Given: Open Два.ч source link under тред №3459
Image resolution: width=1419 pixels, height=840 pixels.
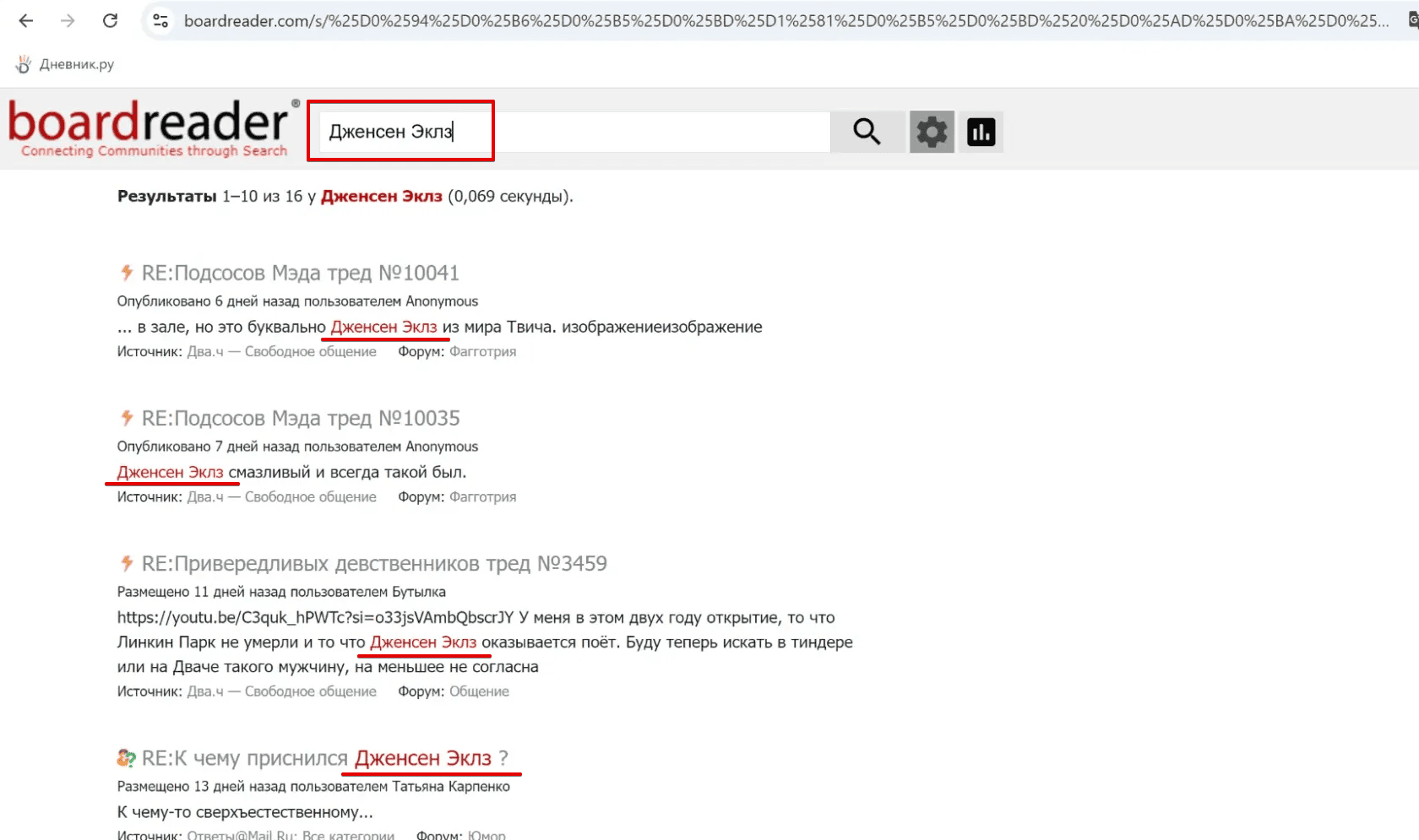Looking at the screenshot, I should click(x=281, y=691).
